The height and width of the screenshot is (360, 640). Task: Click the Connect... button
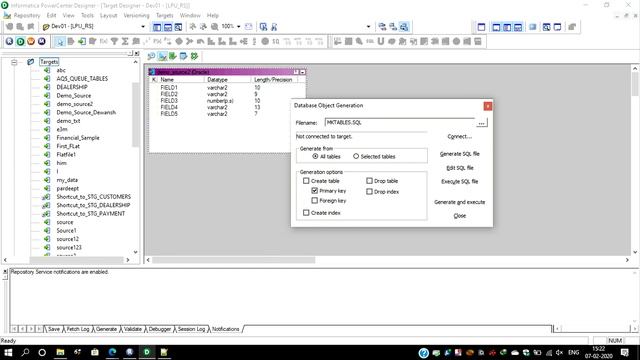click(x=460, y=136)
